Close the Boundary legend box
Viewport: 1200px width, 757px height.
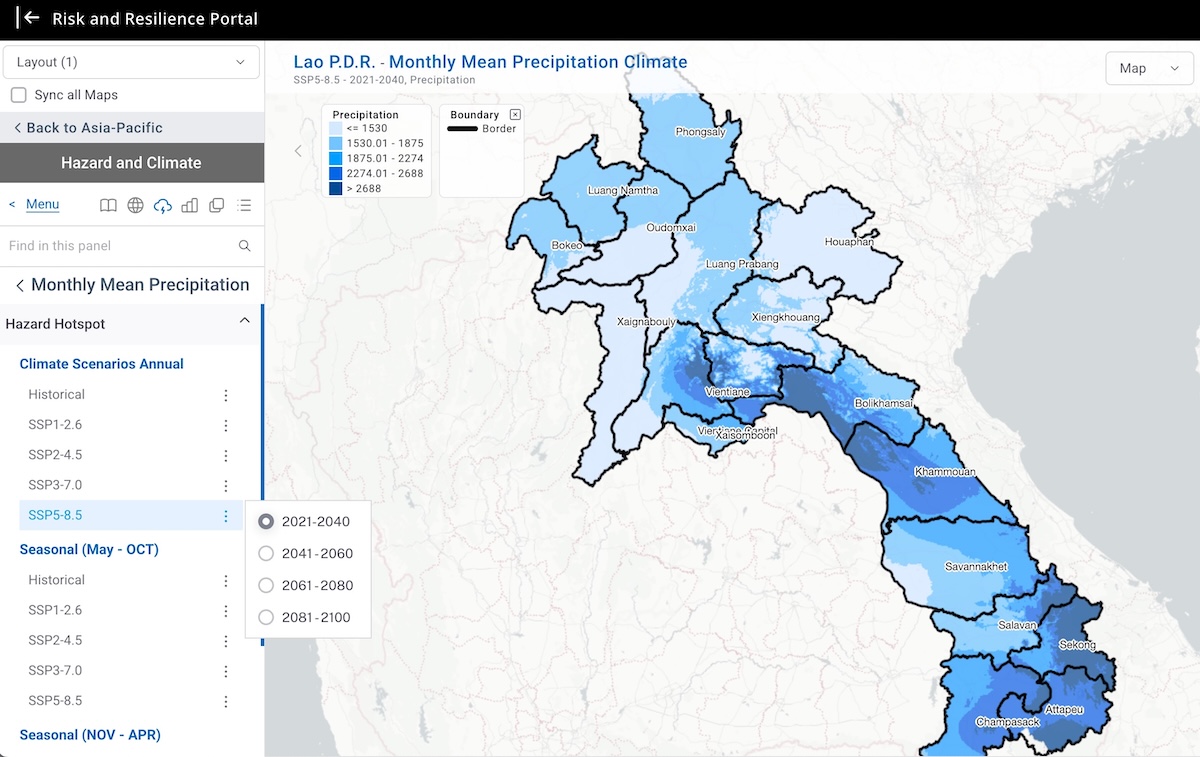point(515,115)
